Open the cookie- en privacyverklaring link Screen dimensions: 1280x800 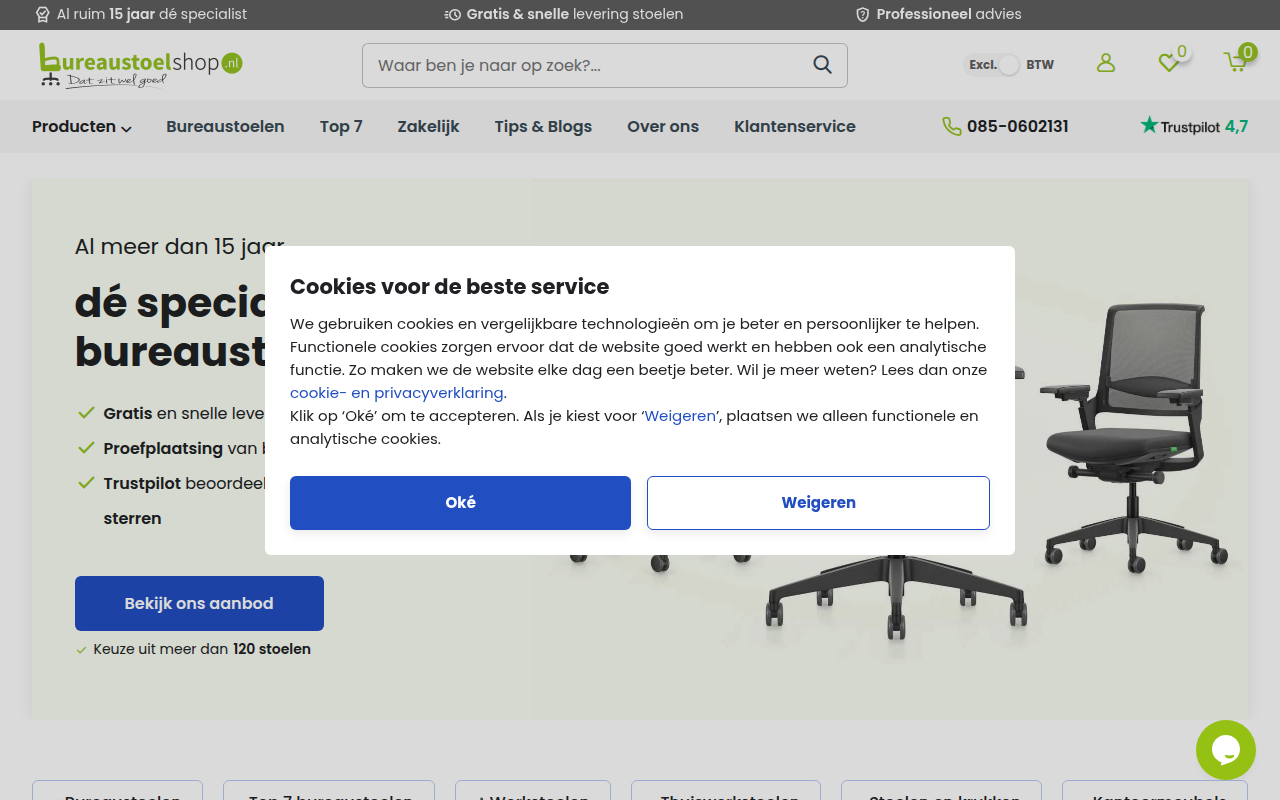tap(397, 393)
